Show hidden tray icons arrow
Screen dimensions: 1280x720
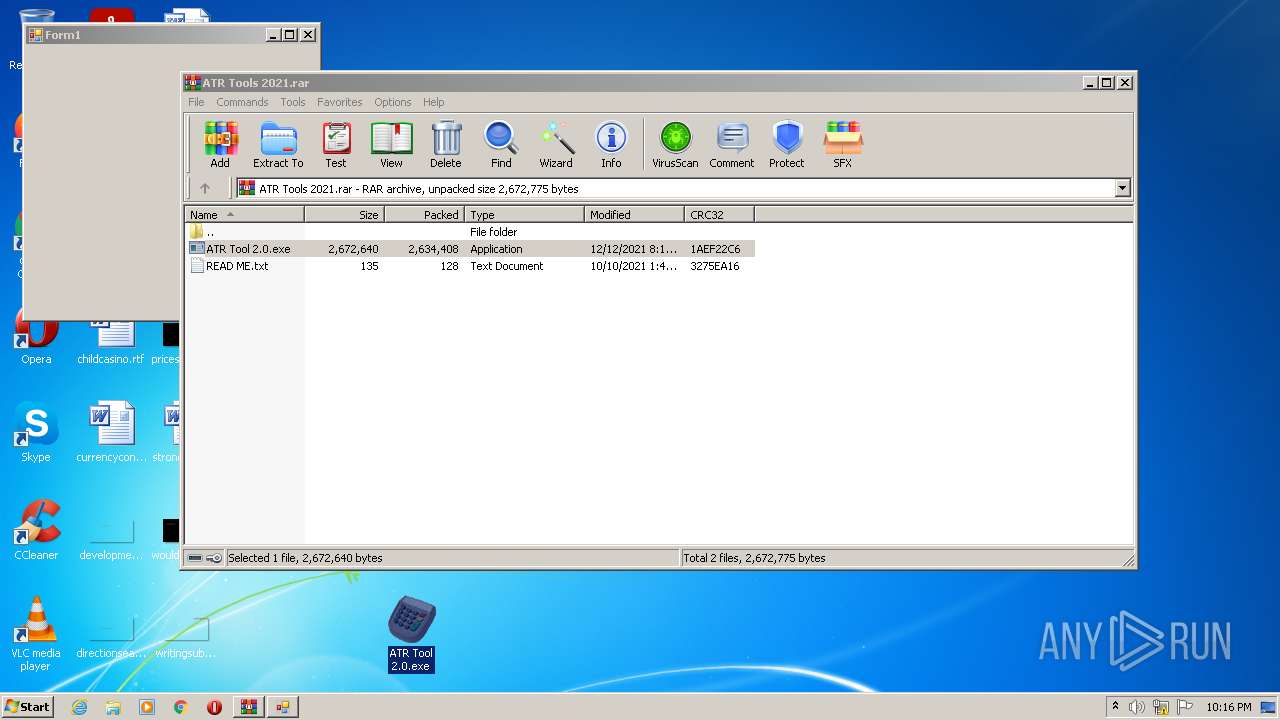[x=1115, y=707]
